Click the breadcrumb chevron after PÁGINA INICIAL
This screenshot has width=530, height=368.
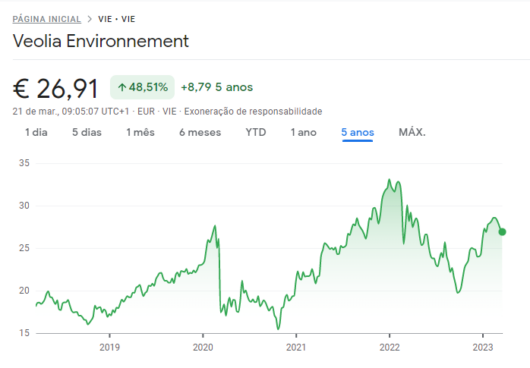point(90,19)
